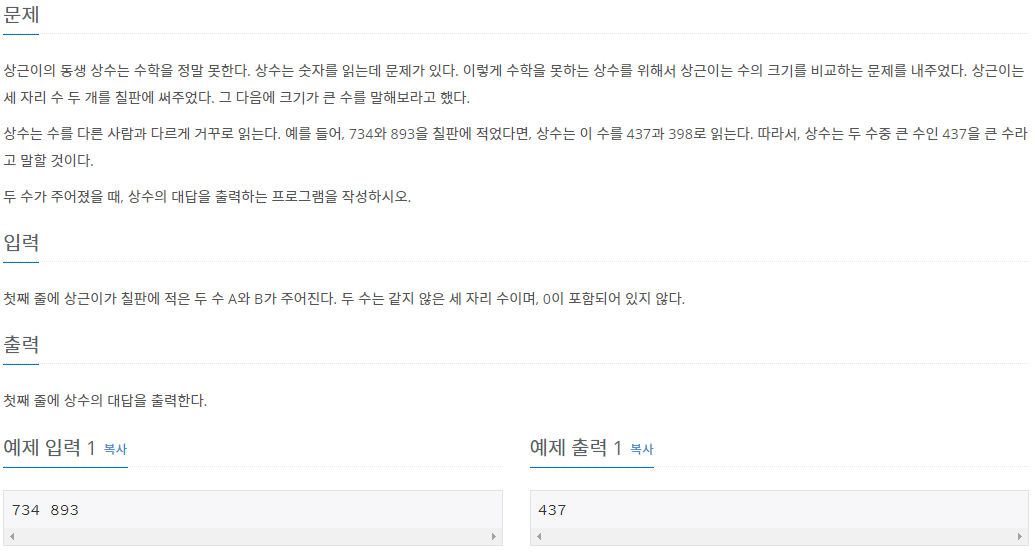
Task: Click the 복사 link beside 예제 입력 1
Action: 115,449
